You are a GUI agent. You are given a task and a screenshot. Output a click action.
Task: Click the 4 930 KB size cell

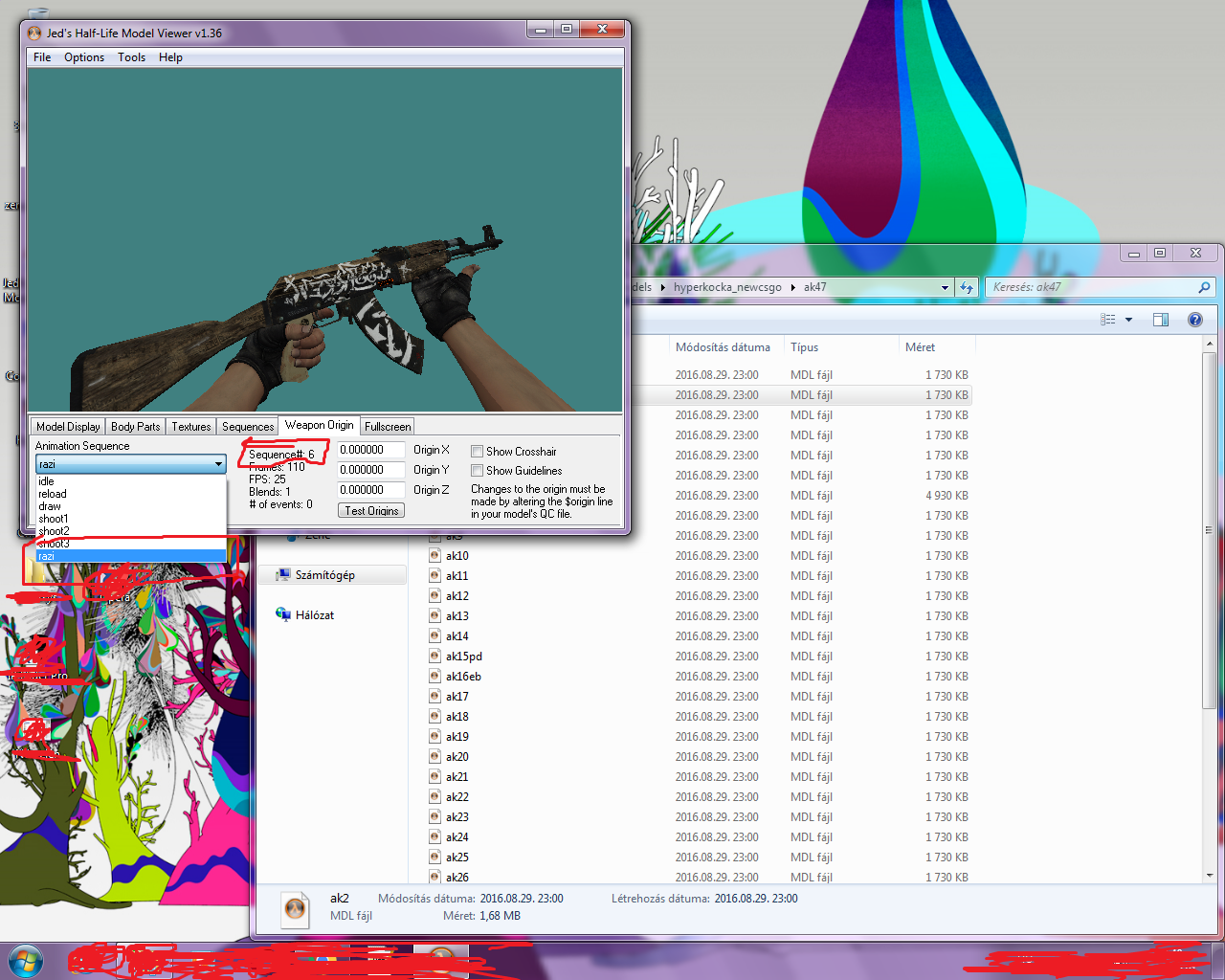(947, 496)
